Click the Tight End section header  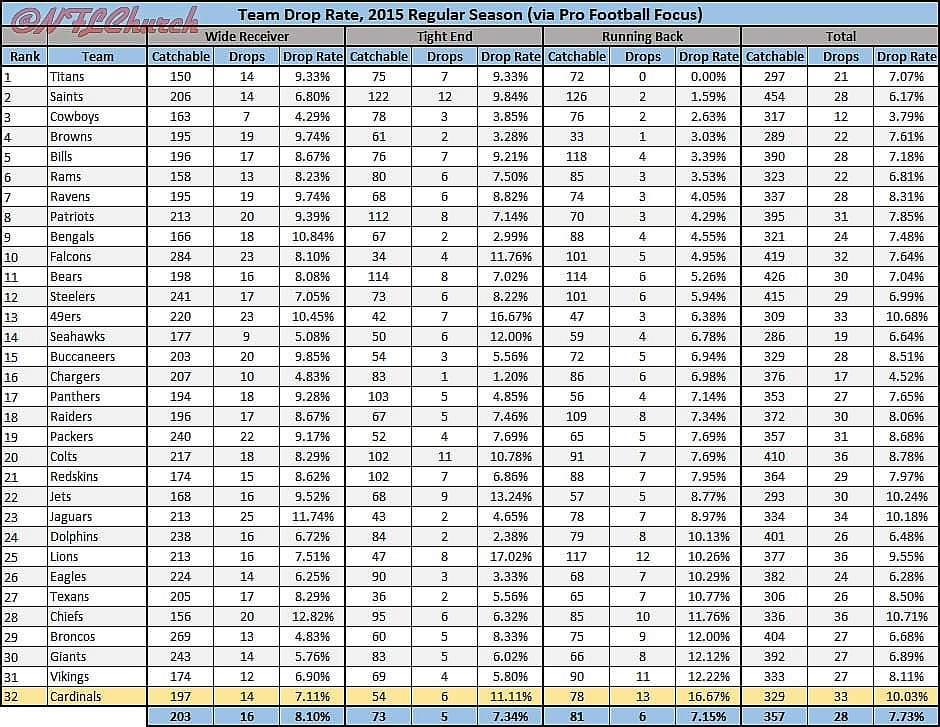point(444,36)
